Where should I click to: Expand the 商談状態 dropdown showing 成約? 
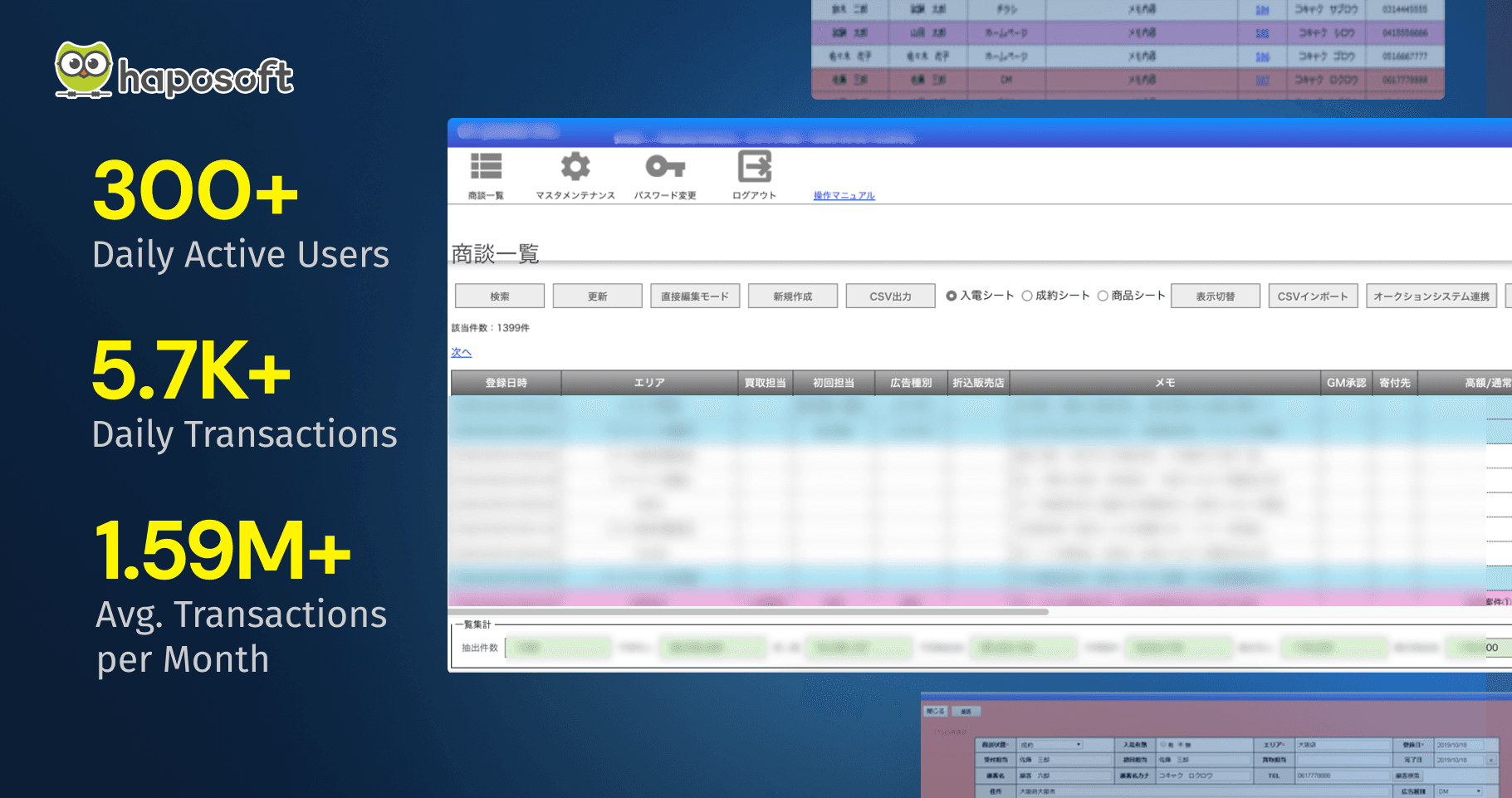(1051, 746)
